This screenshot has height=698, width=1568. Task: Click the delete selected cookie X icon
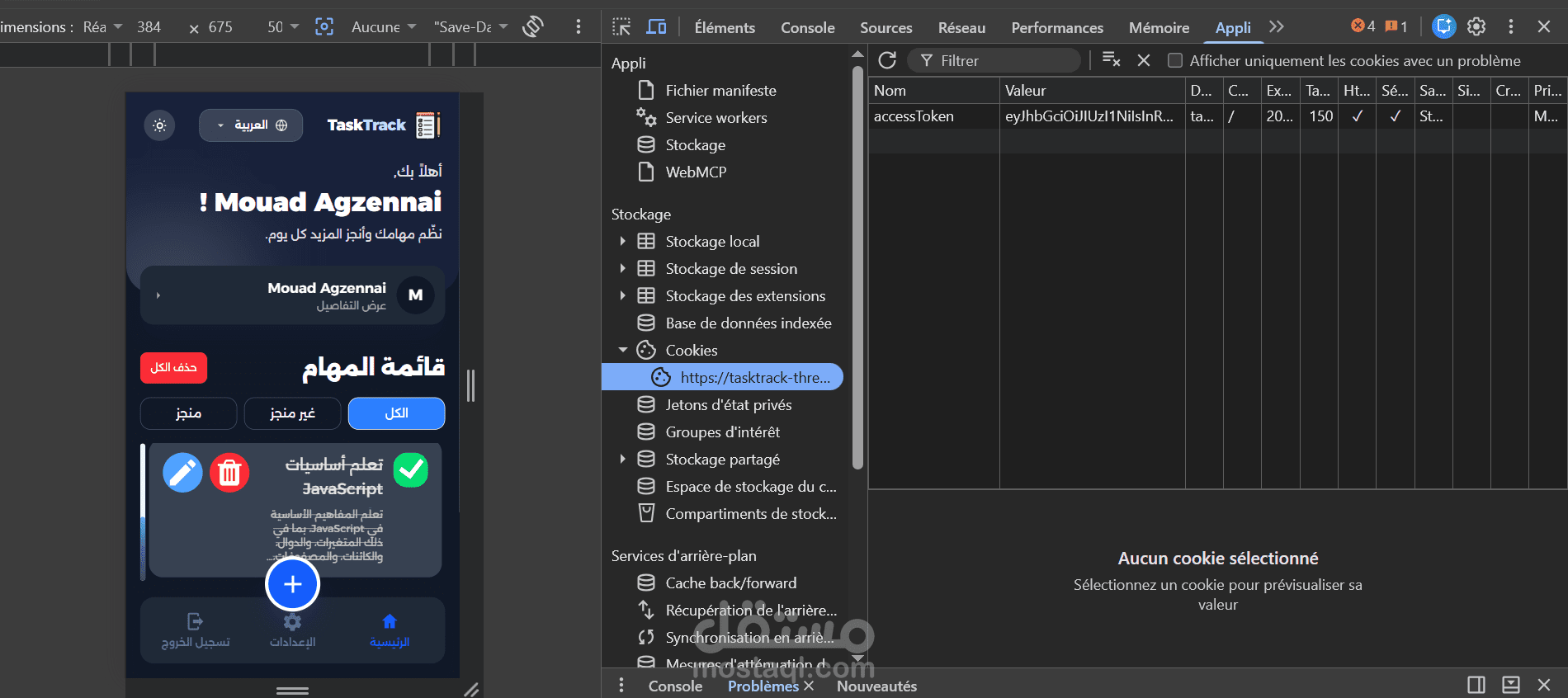pyautogui.click(x=1144, y=60)
